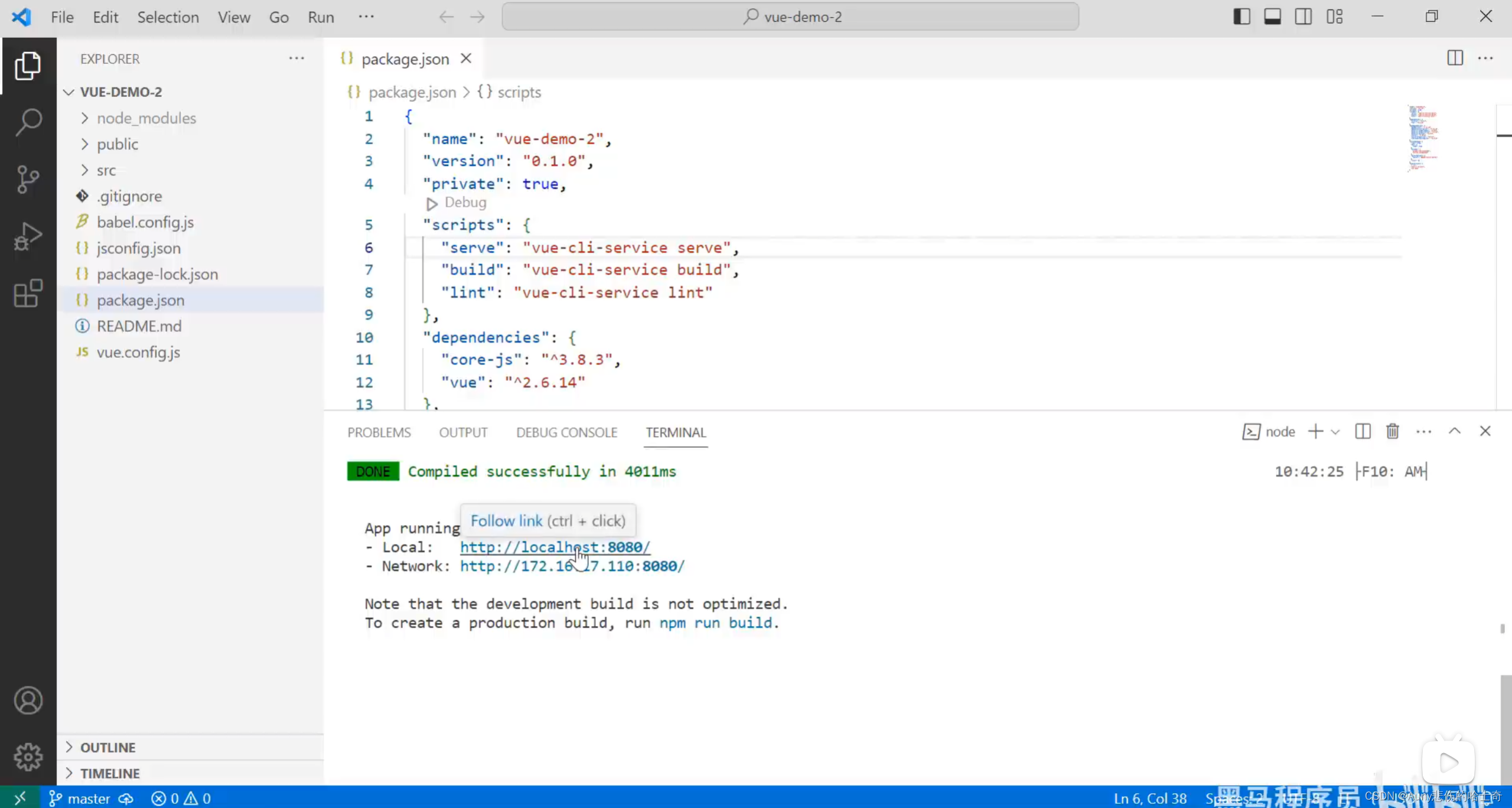Follow the localhost:8080 link

[x=554, y=547]
